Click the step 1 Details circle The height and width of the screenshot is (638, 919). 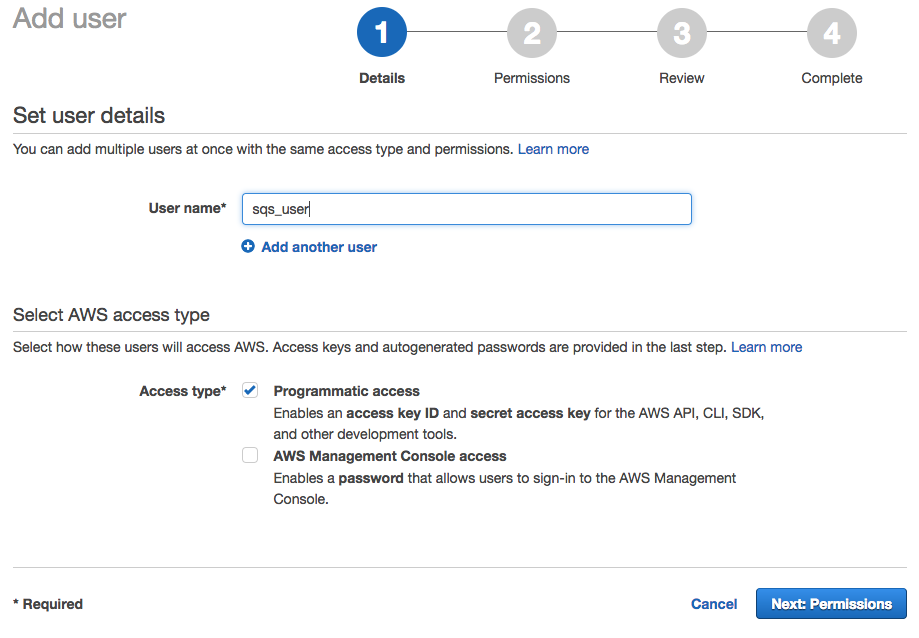pyautogui.click(x=382, y=32)
